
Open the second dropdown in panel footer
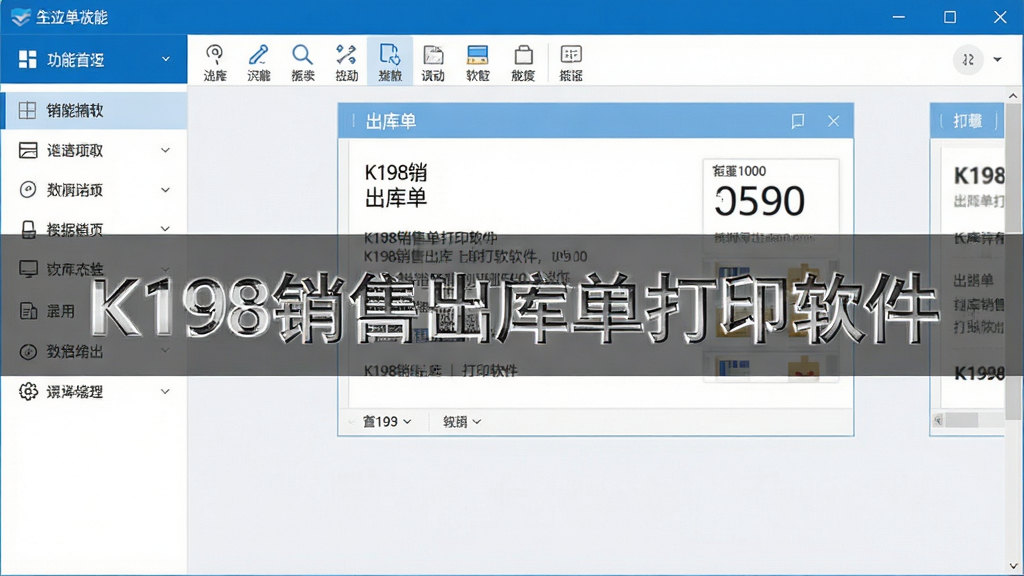pos(462,422)
